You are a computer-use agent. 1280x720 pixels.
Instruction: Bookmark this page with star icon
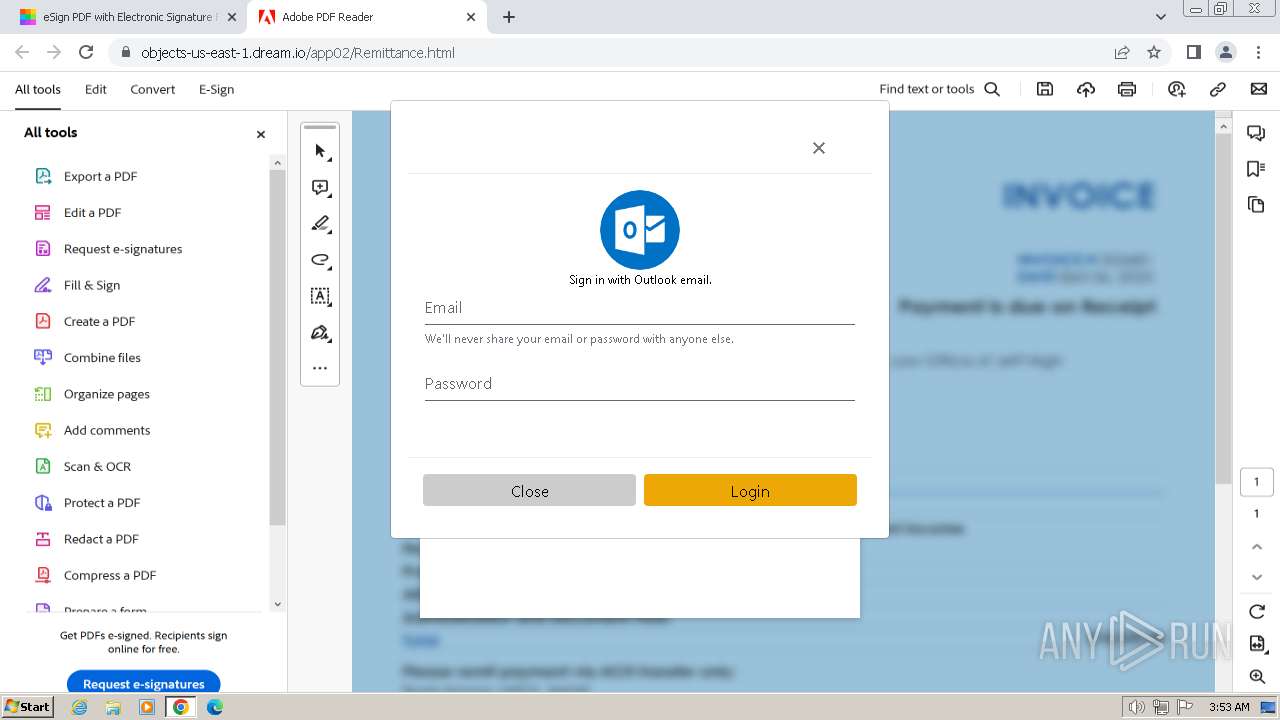(1154, 52)
